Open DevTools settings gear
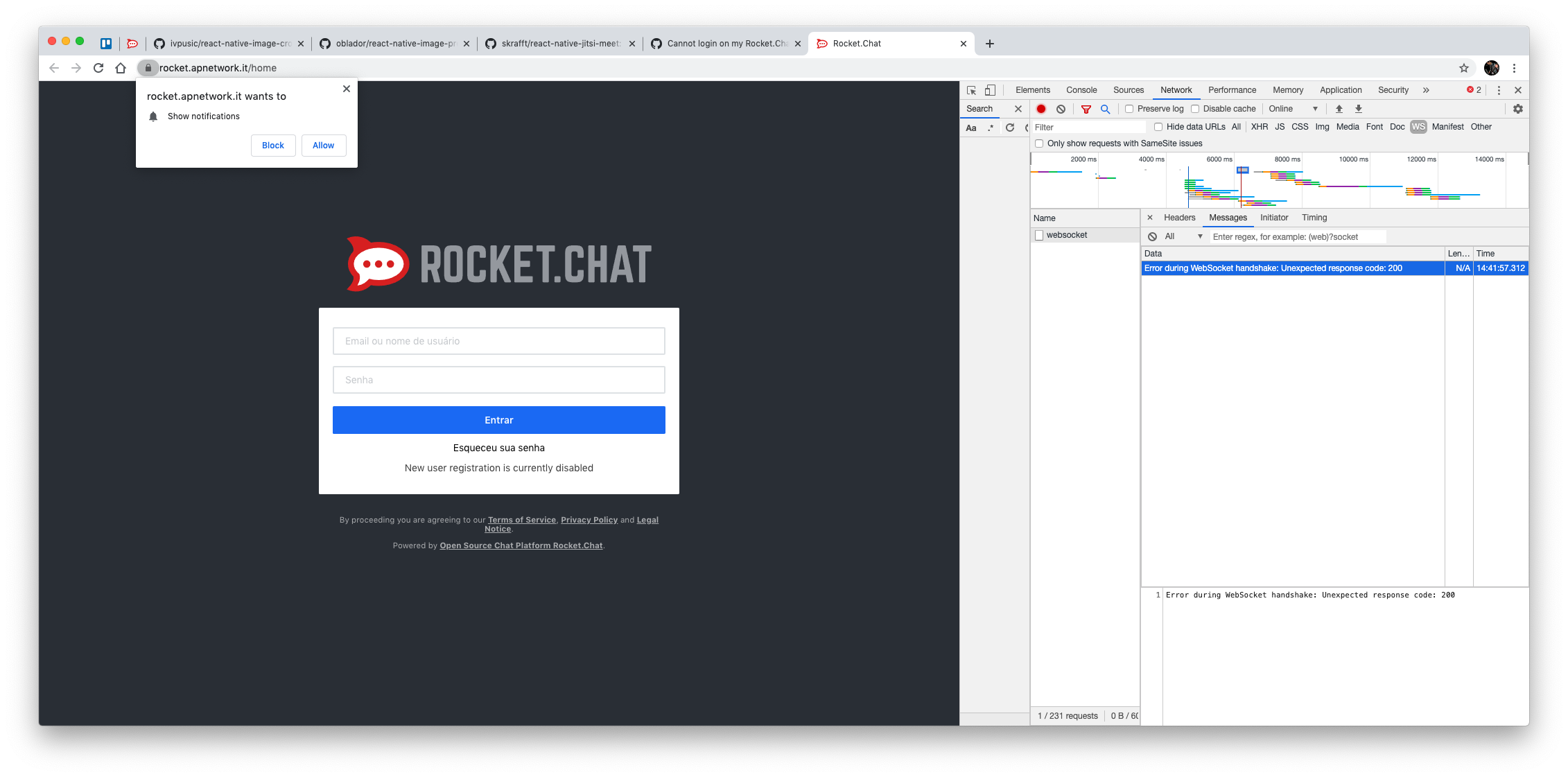This screenshot has width=1568, height=777. pyautogui.click(x=1518, y=109)
